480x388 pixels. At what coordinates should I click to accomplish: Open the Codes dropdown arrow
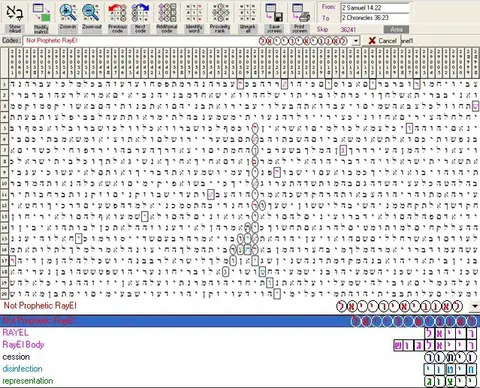[x=356, y=41]
